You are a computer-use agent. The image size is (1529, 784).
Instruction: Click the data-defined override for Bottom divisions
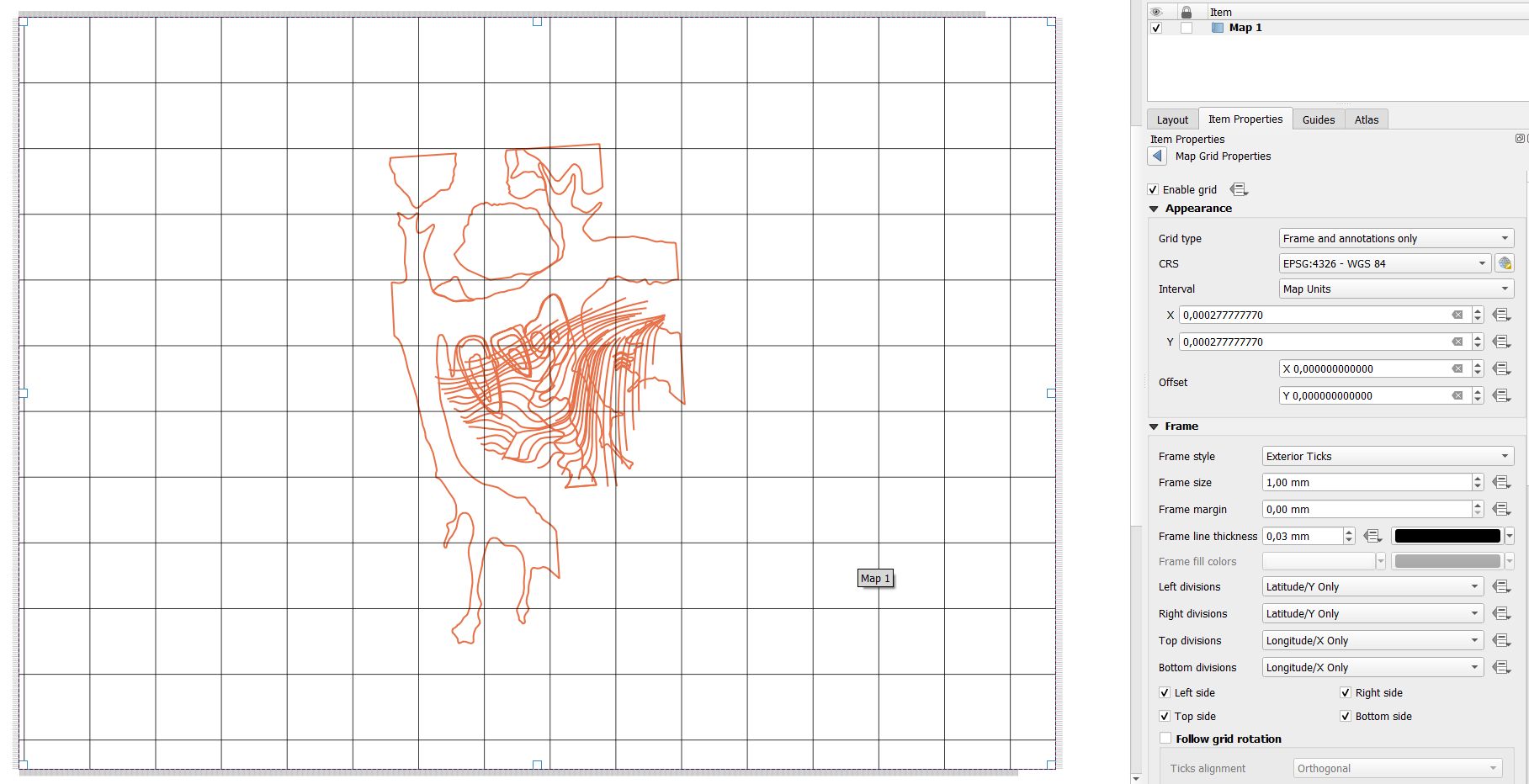click(x=1501, y=666)
